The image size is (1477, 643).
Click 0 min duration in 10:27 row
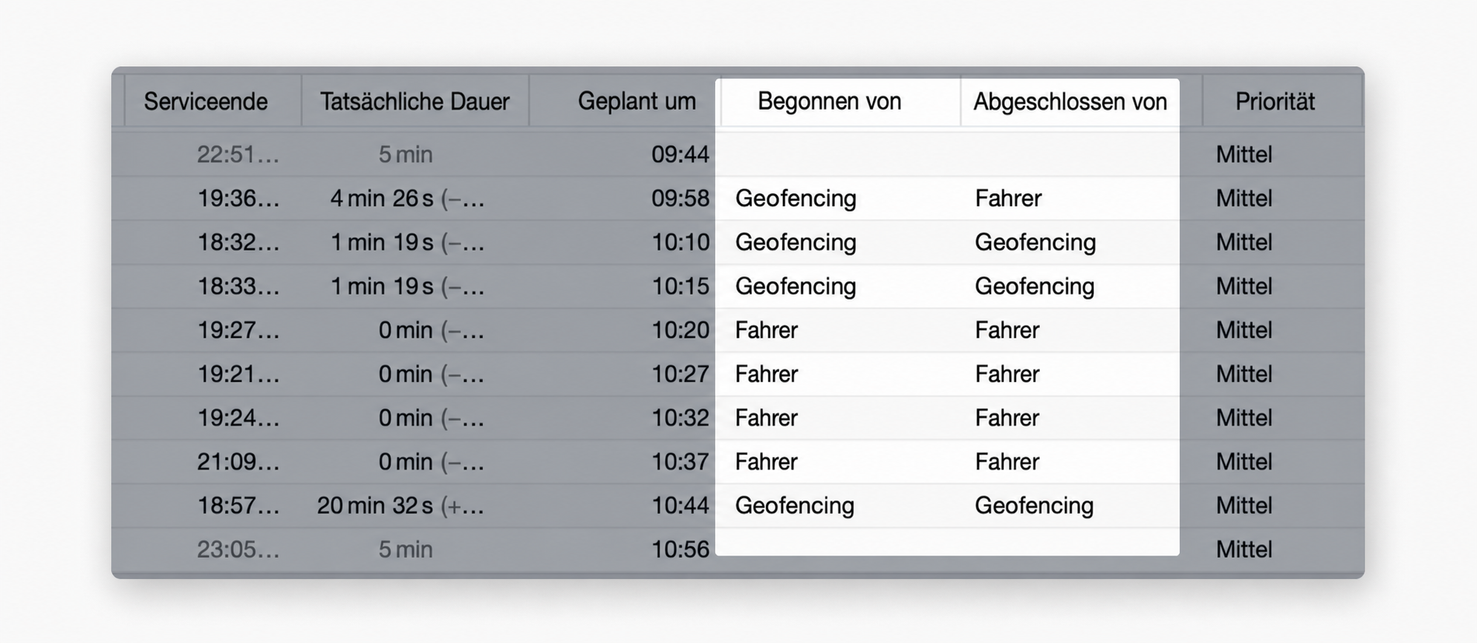[431, 374]
